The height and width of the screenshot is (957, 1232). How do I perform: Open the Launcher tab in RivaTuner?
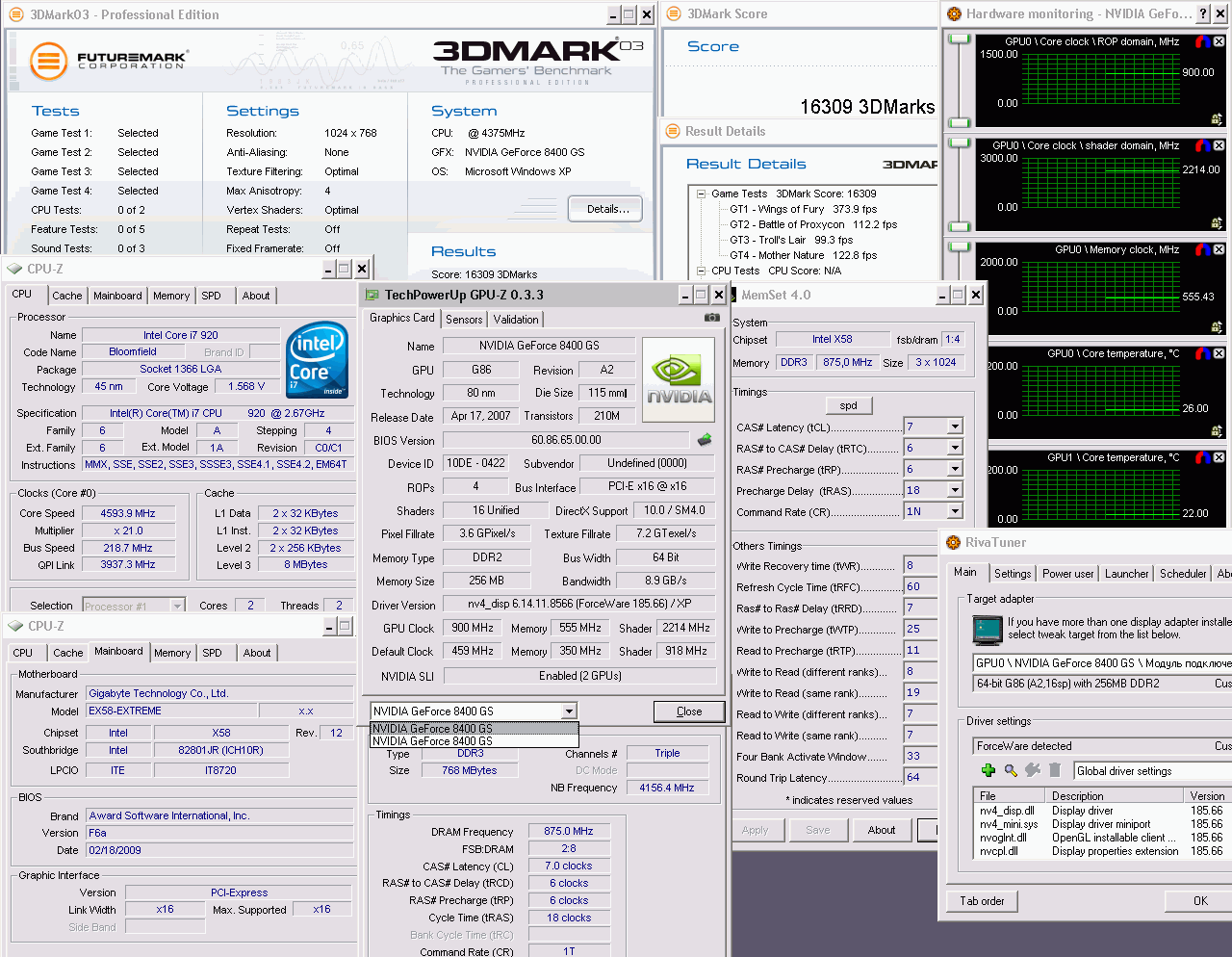pos(1126,574)
